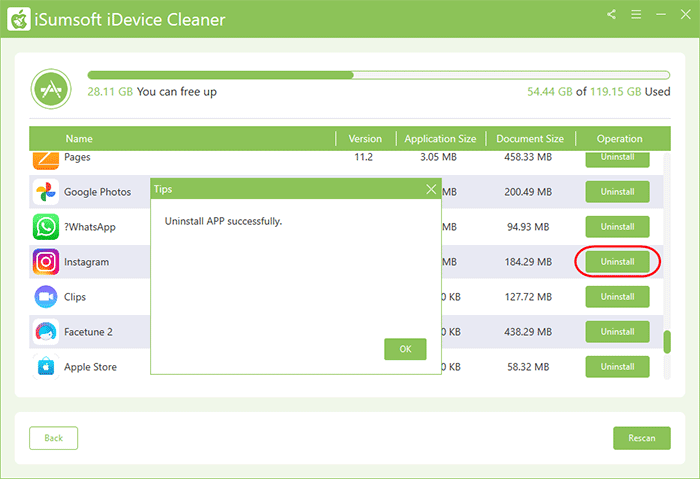Uninstall Google Photos
This screenshot has width=700, height=479.
(617, 192)
